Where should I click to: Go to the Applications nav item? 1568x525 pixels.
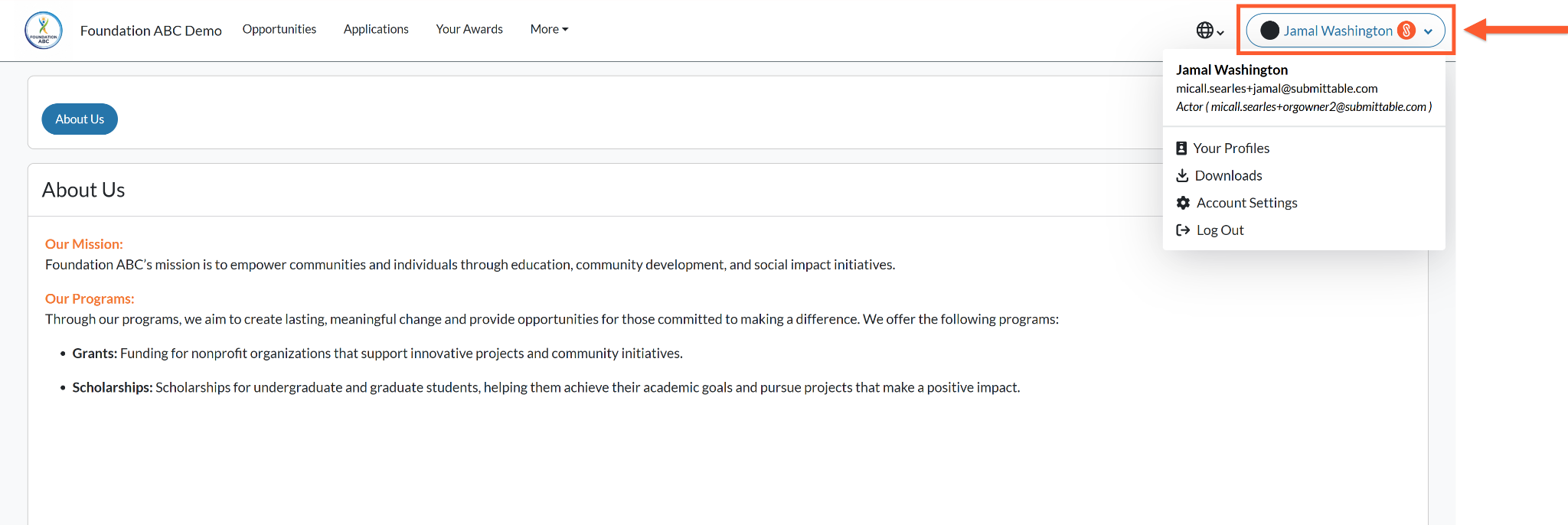[376, 29]
